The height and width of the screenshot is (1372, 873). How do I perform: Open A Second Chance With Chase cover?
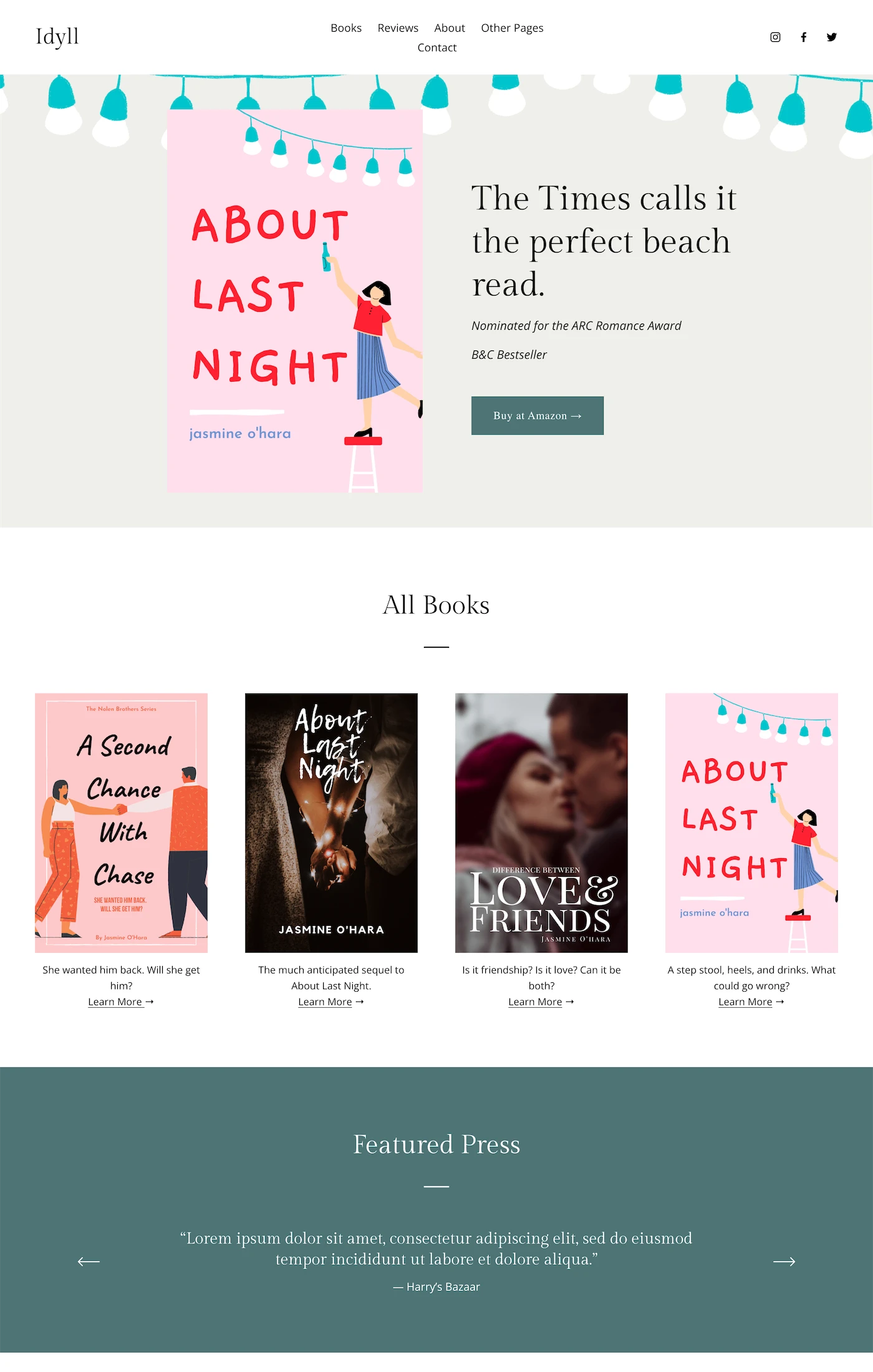pyautogui.click(x=121, y=823)
